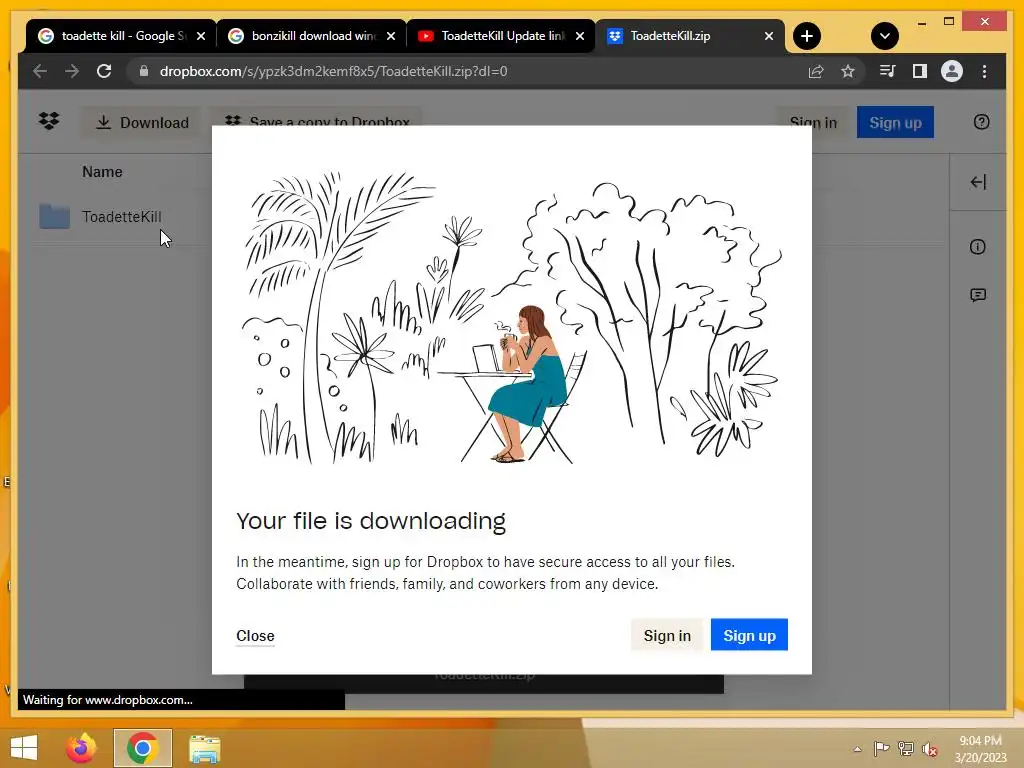Click the Dropbox logo icon
1024x768 pixels.
tap(49, 121)
